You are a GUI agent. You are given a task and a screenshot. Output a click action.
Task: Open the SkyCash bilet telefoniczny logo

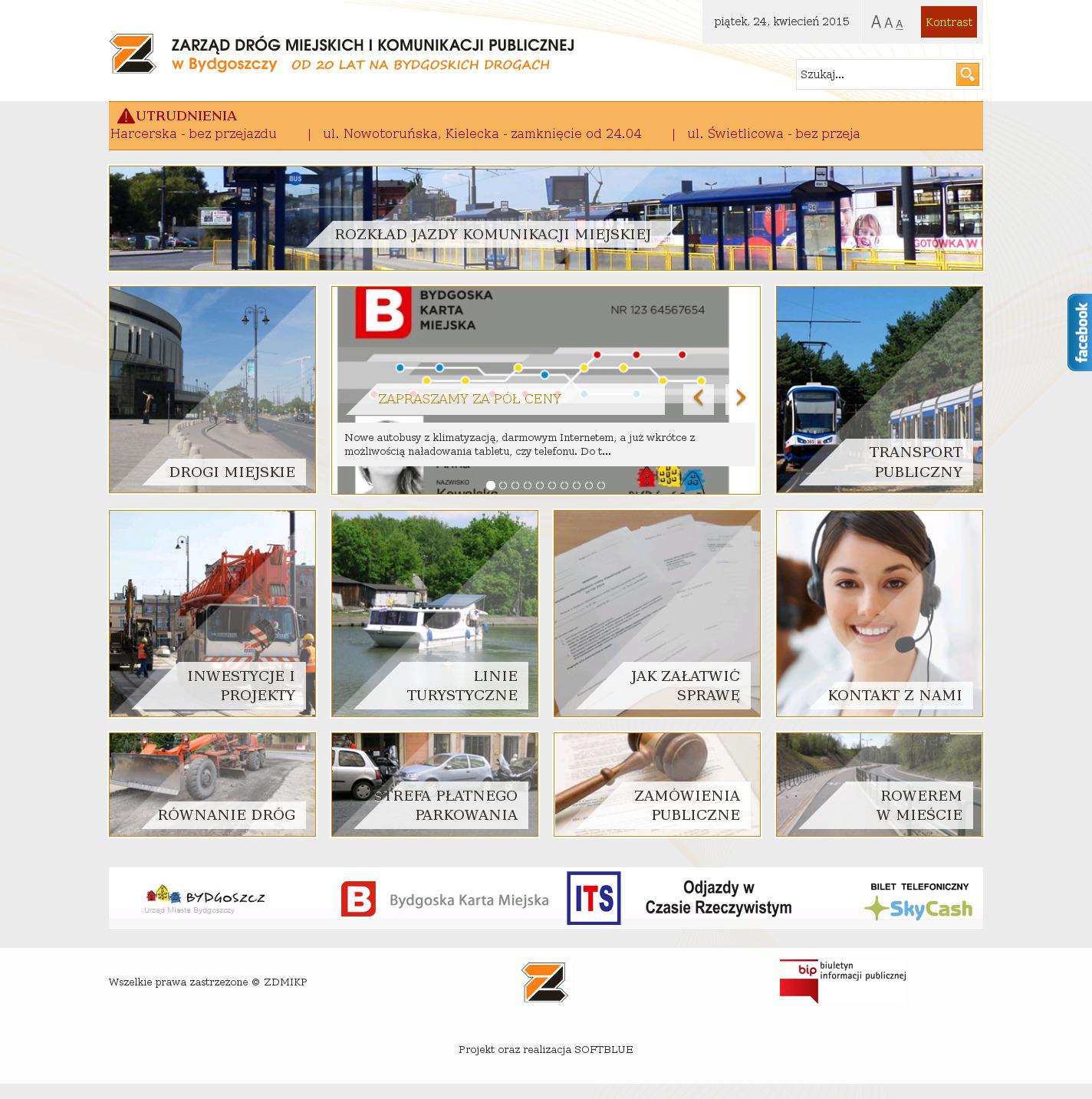pyautogui.click(x=919, y=900)
